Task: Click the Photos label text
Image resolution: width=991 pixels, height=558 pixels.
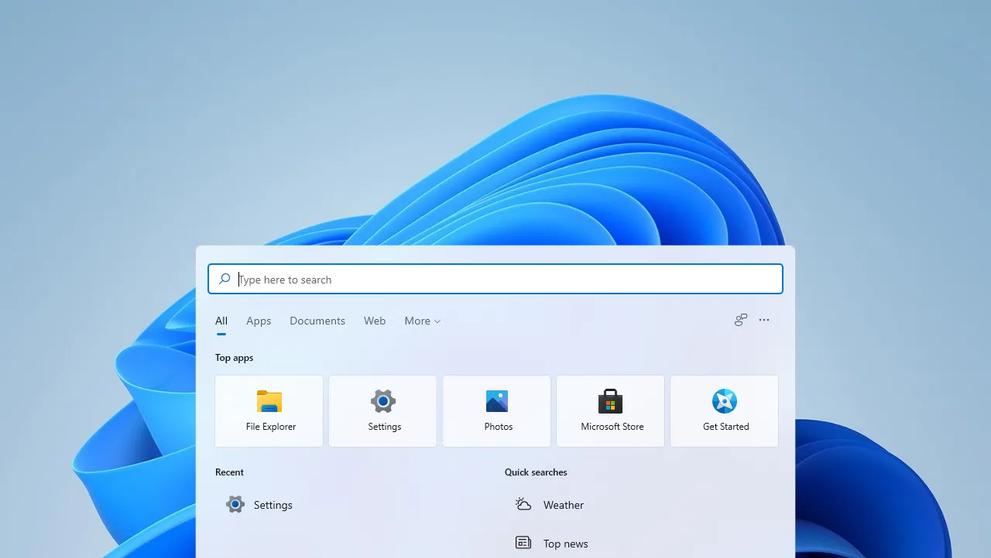Action: tap(498, 427)
